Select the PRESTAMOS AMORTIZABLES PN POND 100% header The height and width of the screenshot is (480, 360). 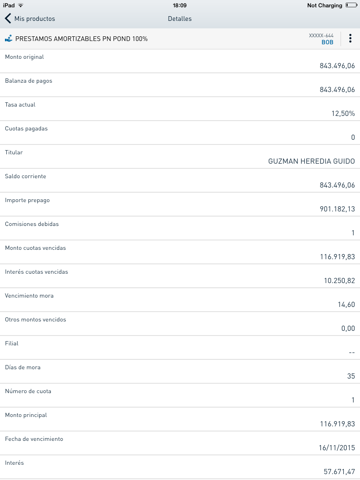81,39
